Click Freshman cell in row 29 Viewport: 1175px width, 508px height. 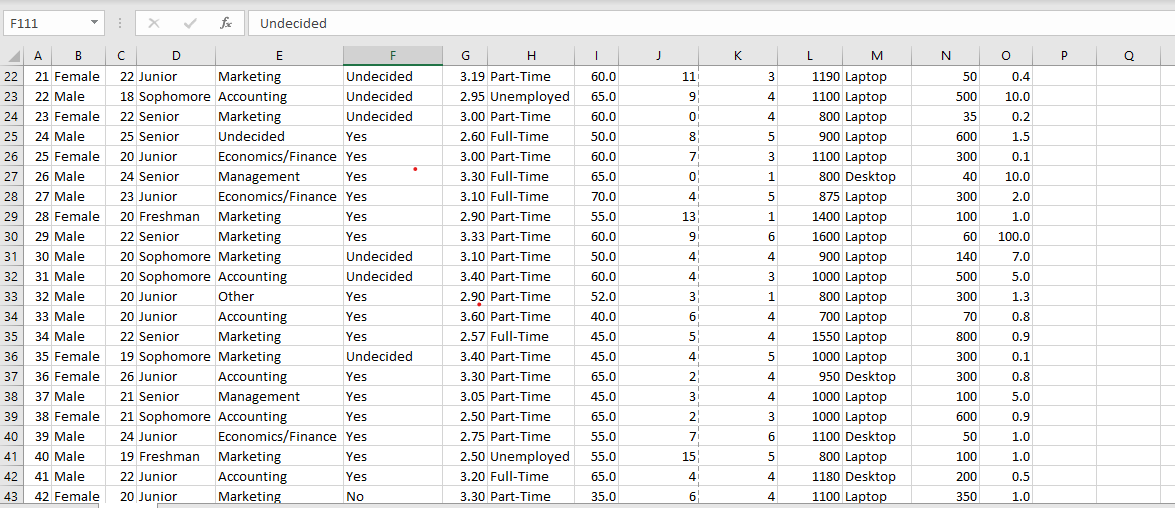tap(176, 217)
